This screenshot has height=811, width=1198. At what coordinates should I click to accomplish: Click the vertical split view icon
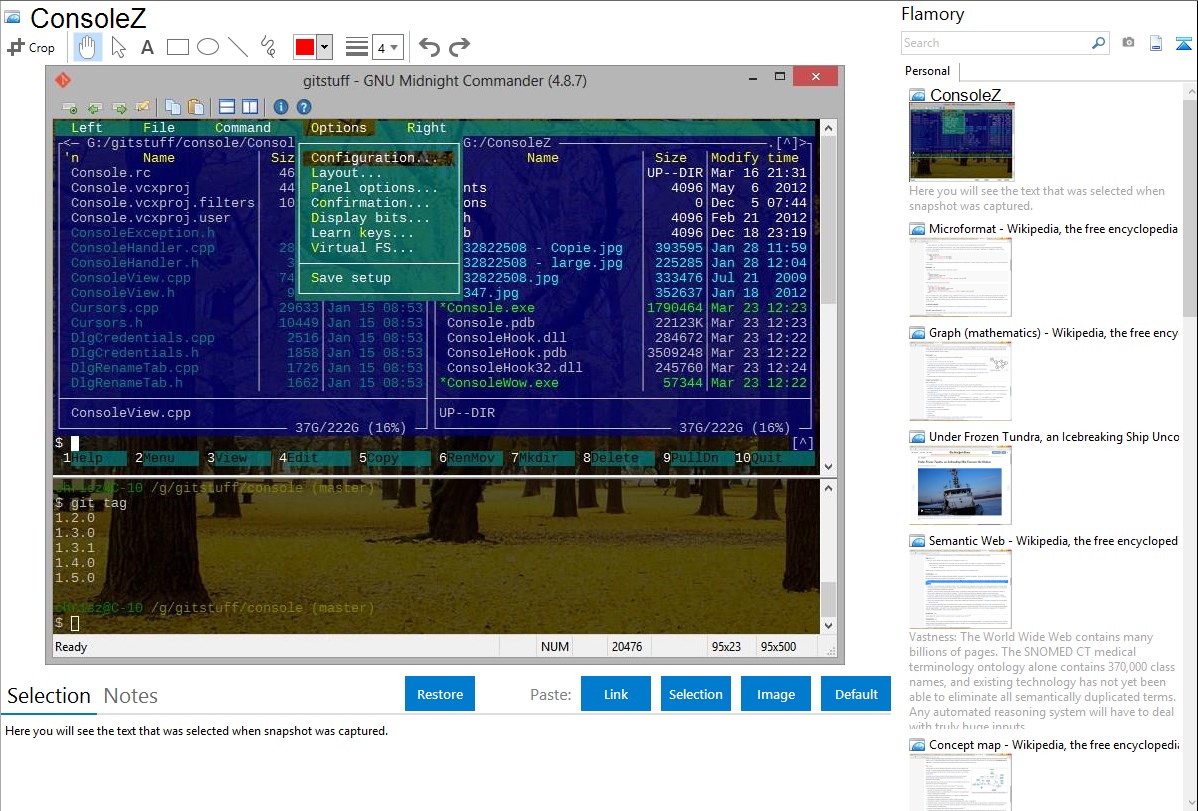tap(250, 107)
